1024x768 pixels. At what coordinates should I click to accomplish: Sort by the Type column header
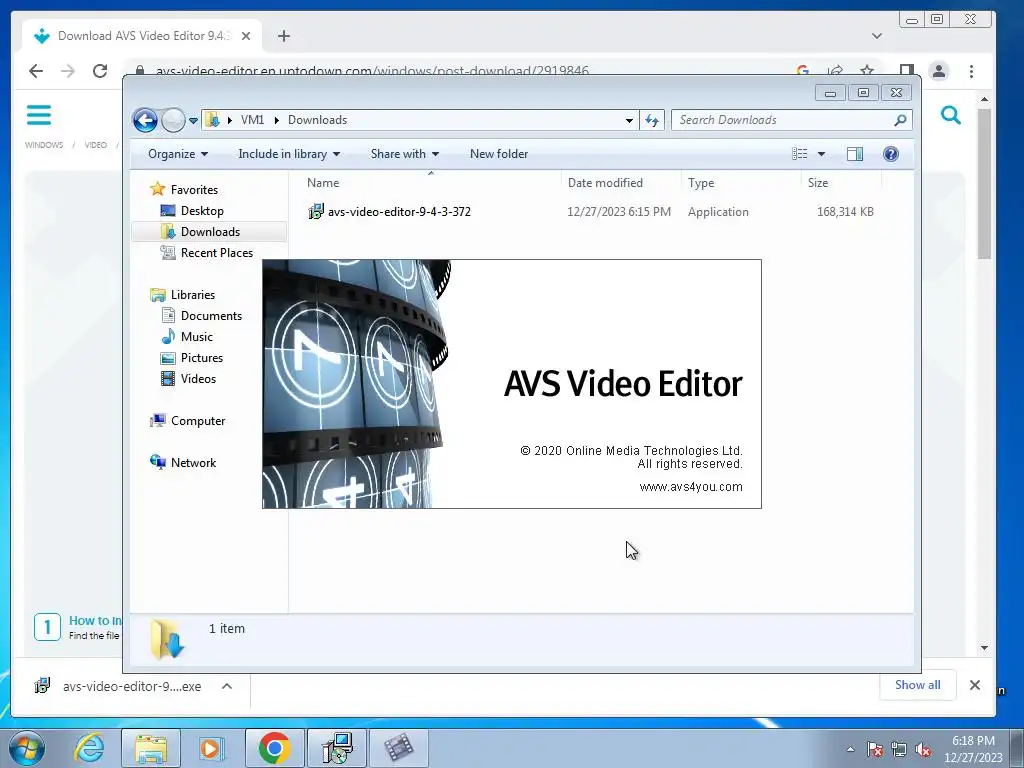[x=741, y=183]
